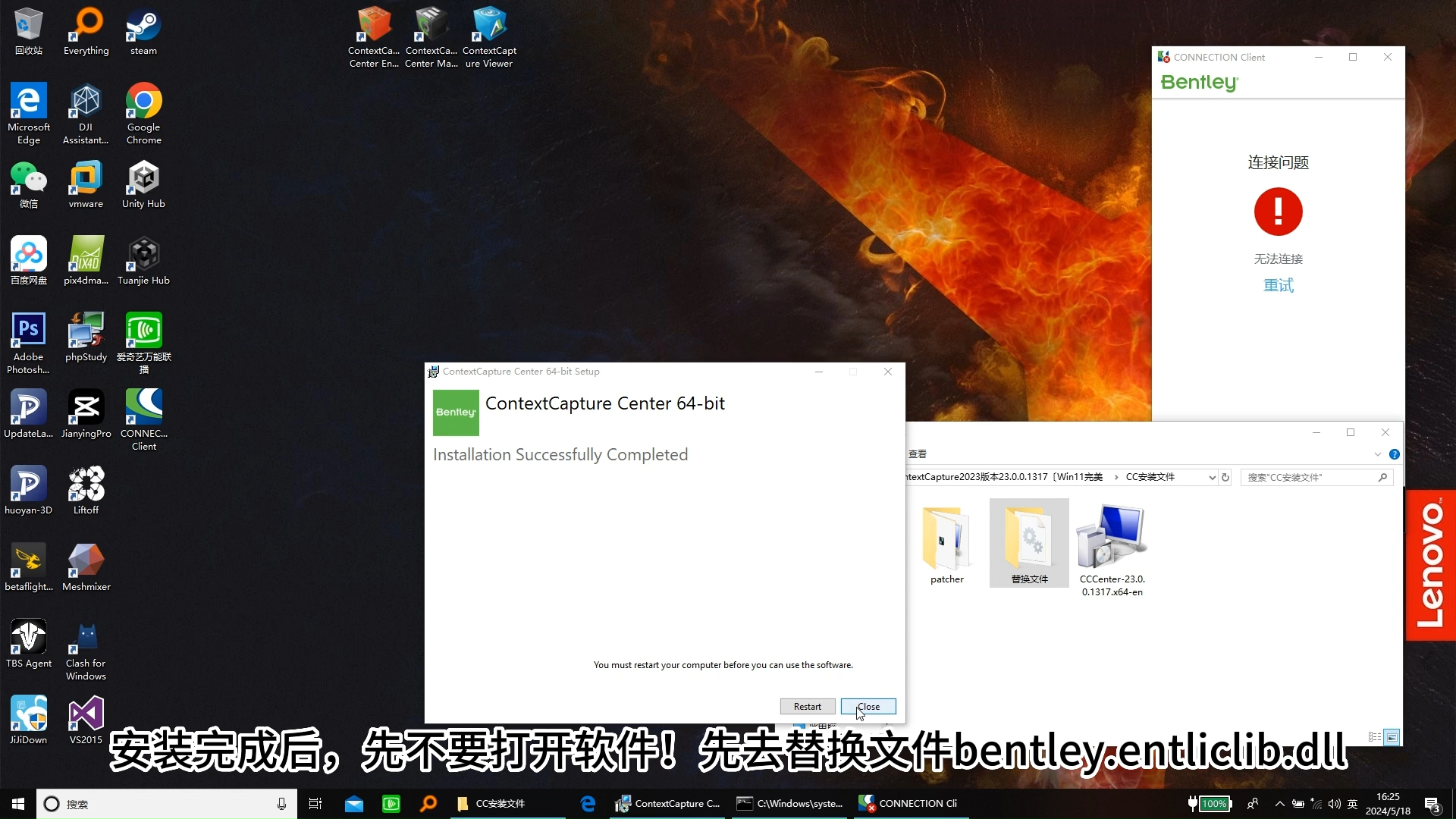The height and width of the screenshot is (819, 1456).
Task: Switch Explorer to details view
Action: pyautogui.click(x=1375, y=737)
